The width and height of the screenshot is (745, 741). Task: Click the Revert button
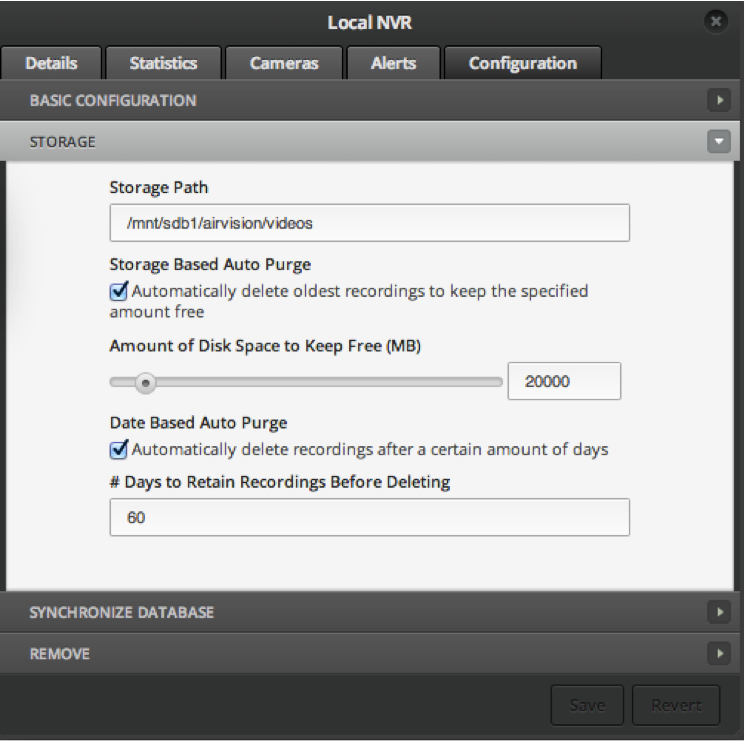[676, 705]
